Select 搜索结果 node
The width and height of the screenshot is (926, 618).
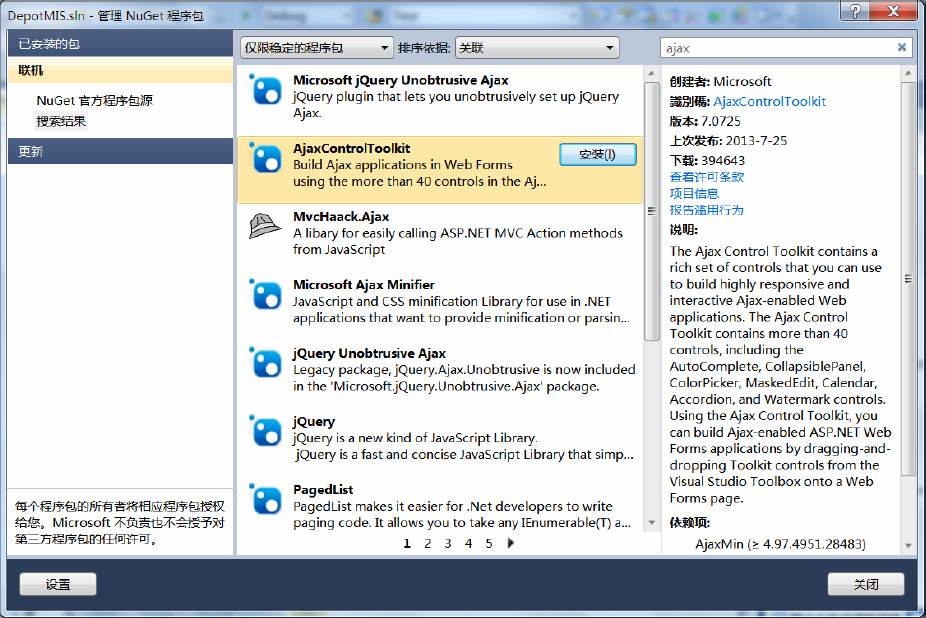coord(61,121)
